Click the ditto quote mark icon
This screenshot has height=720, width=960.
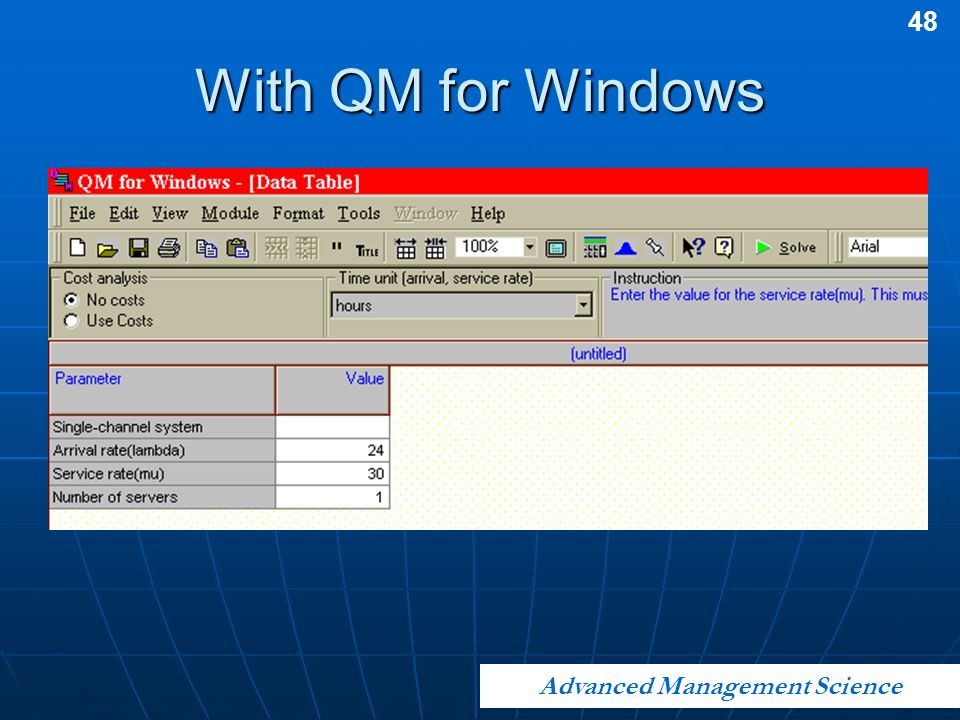point(336,247)
